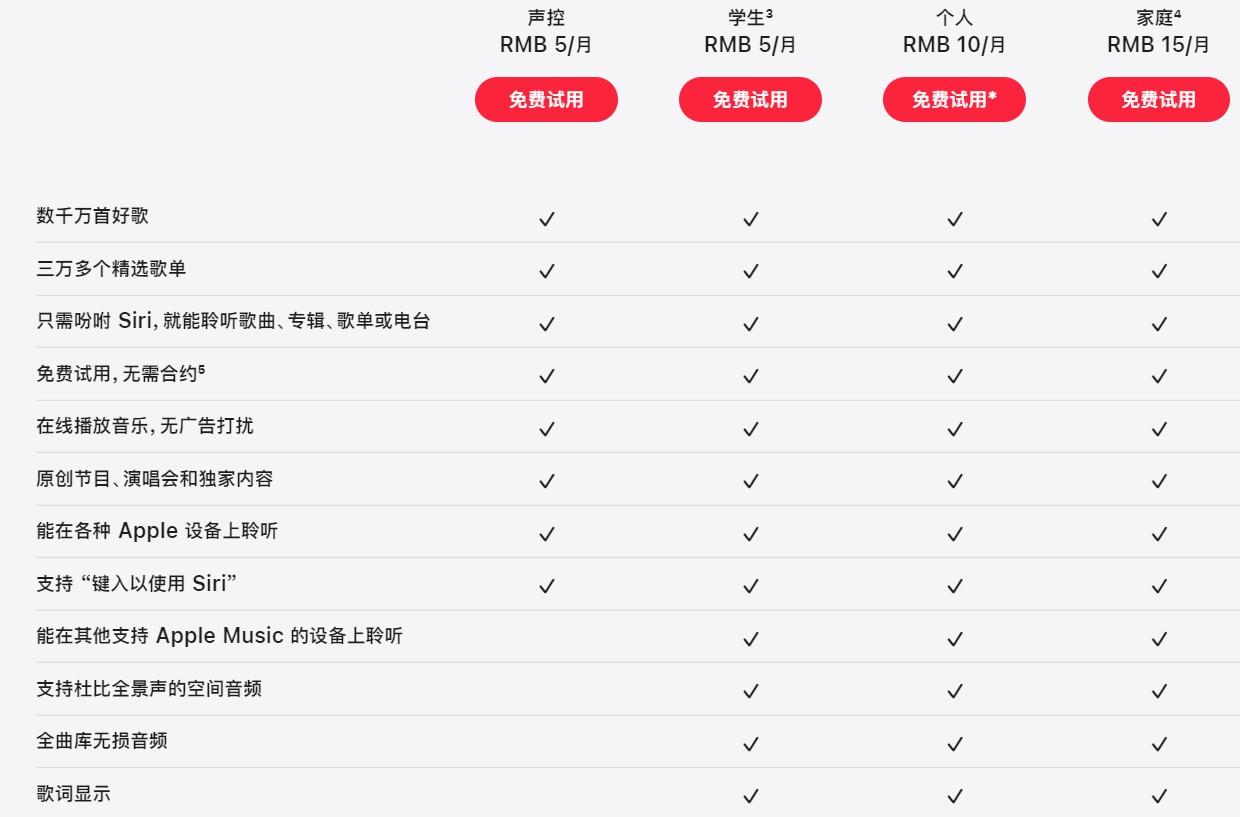Start free trial for 家庭 plan
The width and height of the screenshot is (1240, 817).
coord(1158,100)
